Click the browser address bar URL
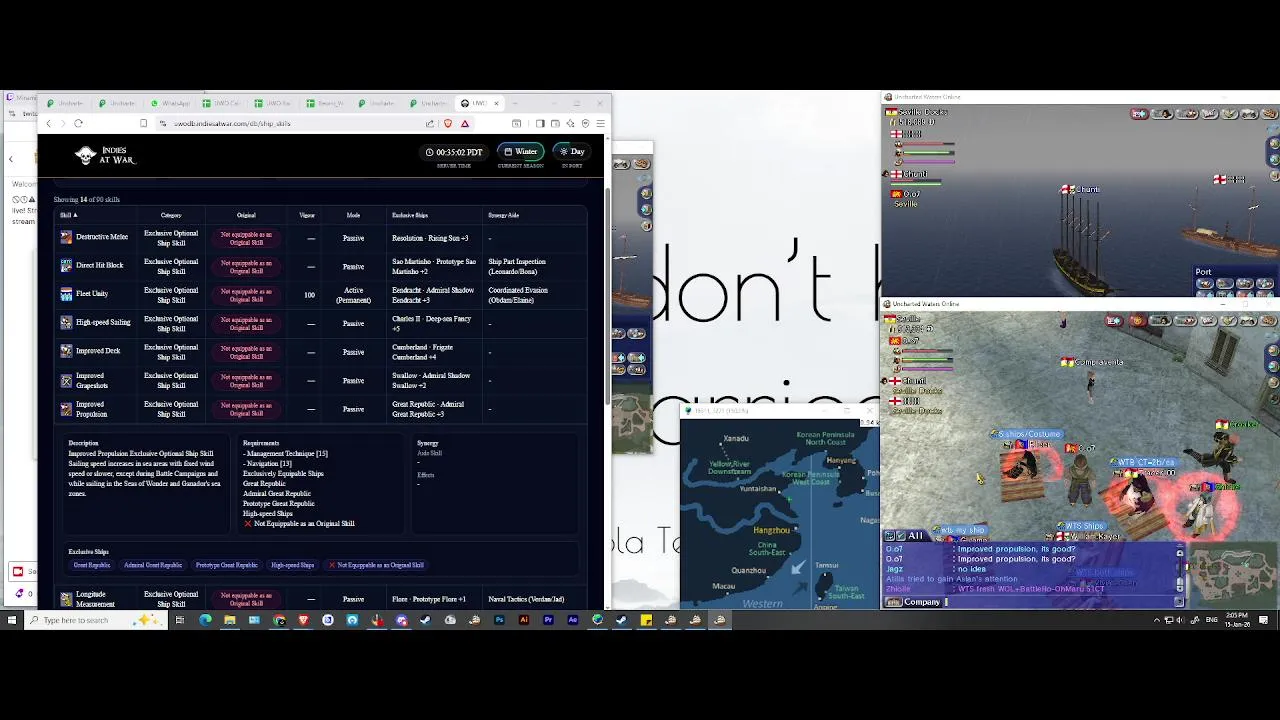This screenshot has height=720, width=1280. [232, 123]
